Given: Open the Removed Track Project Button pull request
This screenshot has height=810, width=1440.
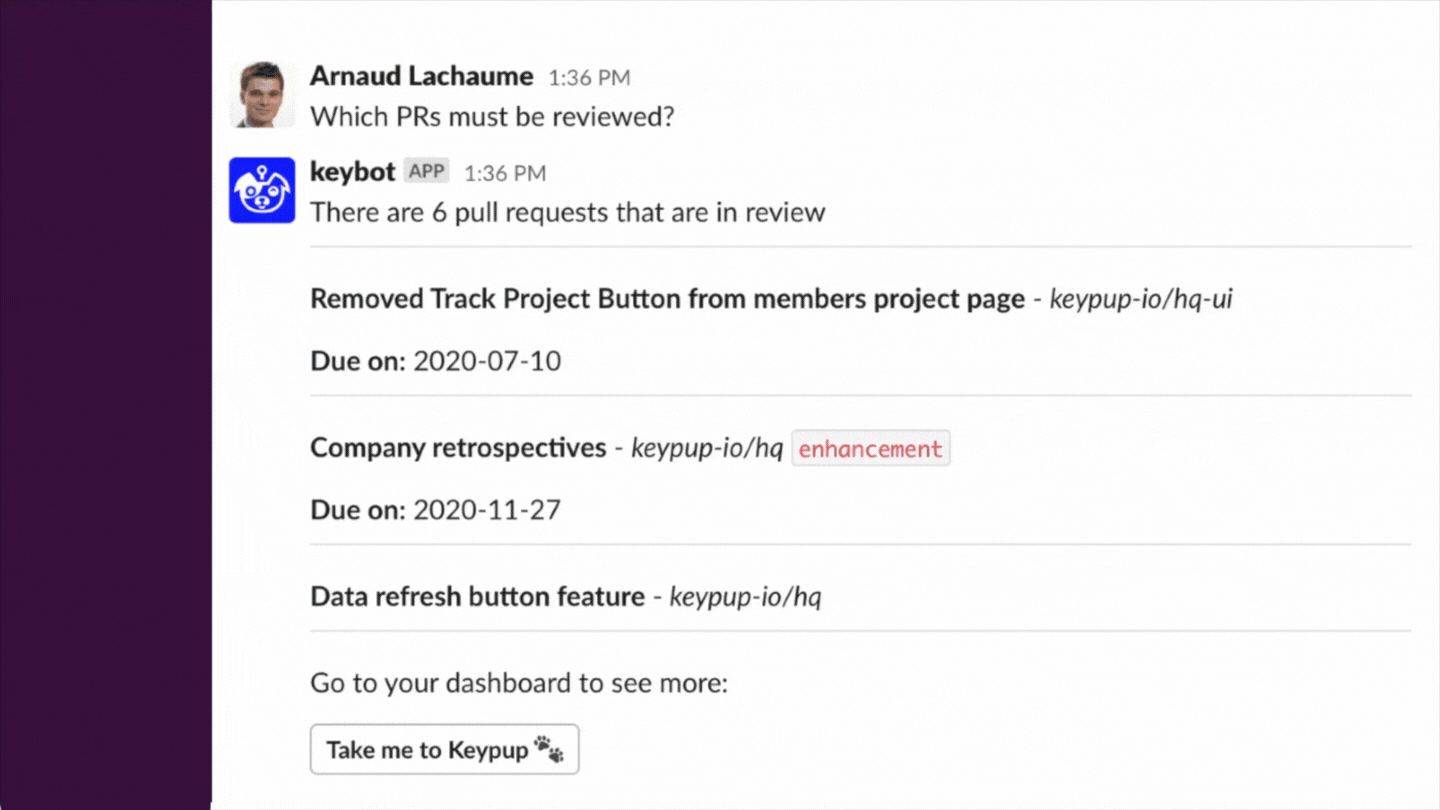Looking at the screenshot, I should coord(667,299).
